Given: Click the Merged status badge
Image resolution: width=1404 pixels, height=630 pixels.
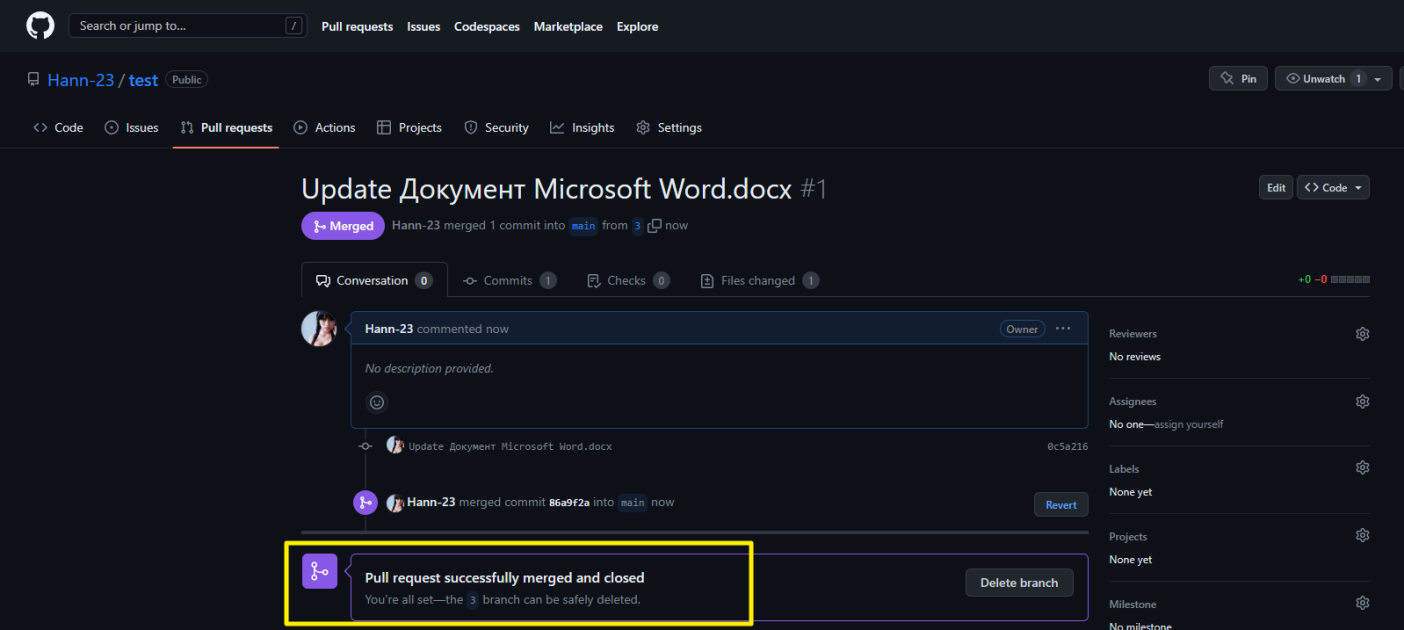Looking at the screenshot, I should click(x=343, y=226).
